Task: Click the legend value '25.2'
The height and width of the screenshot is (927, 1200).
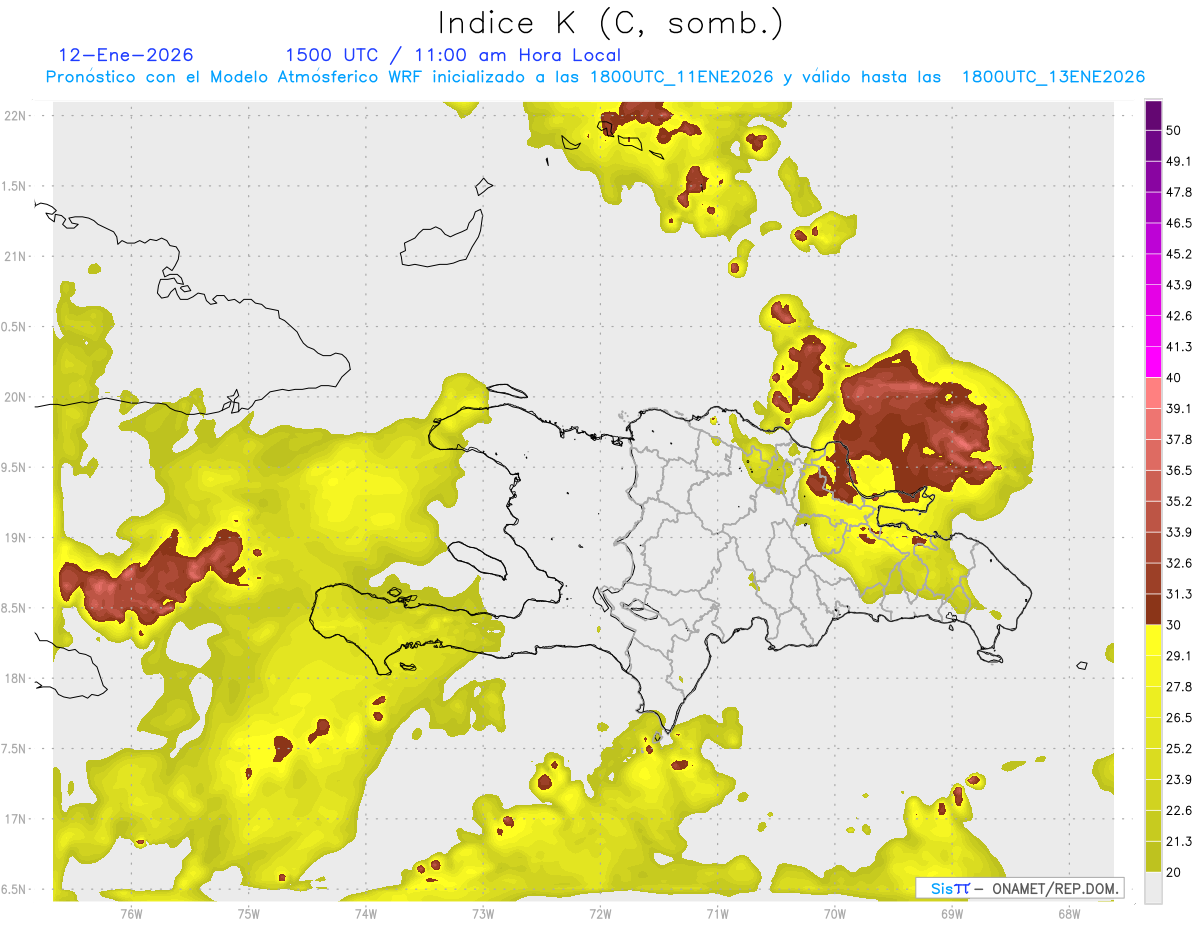Action: coord(1179,749)
